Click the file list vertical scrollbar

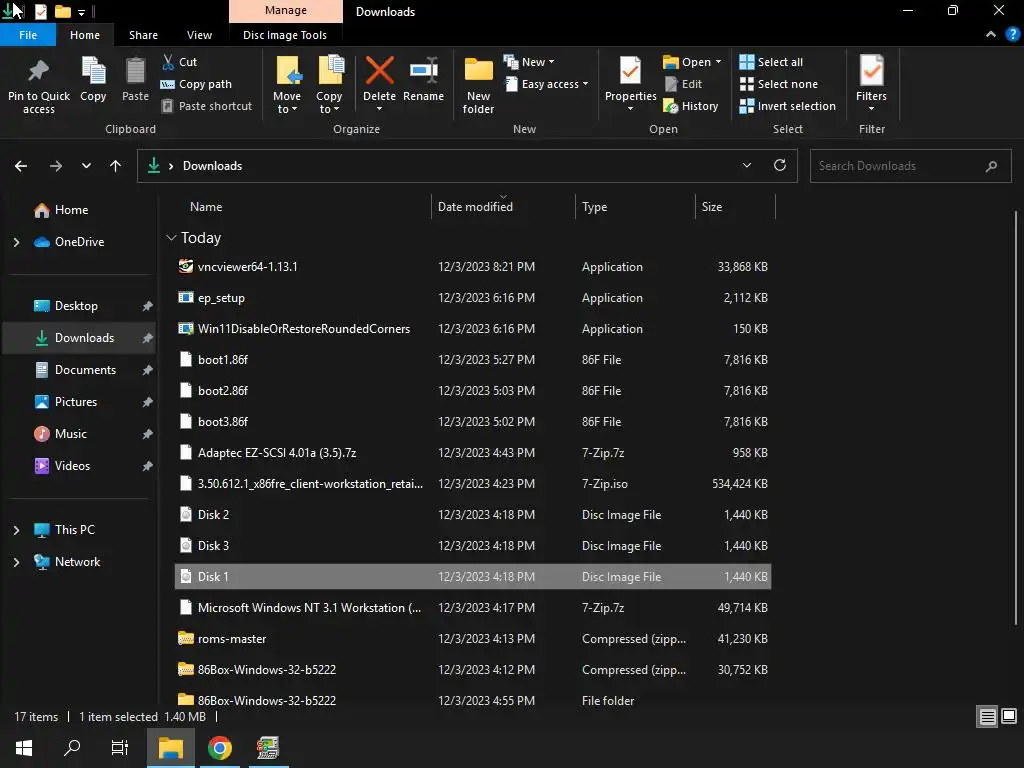[1016, 418]
